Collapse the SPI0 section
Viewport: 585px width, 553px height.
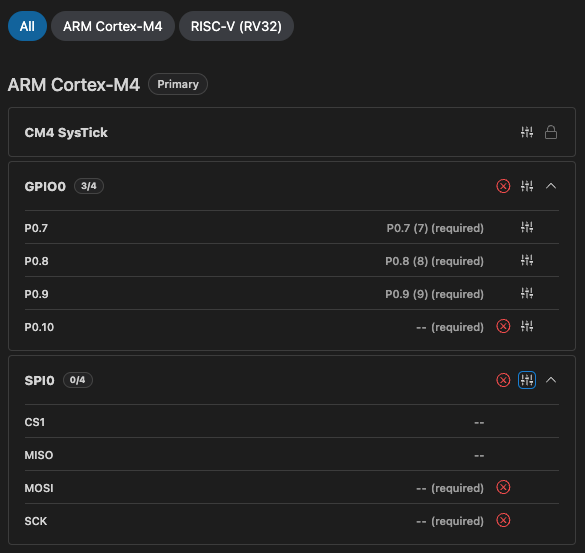pyautogui.click(x=551, y=380)
